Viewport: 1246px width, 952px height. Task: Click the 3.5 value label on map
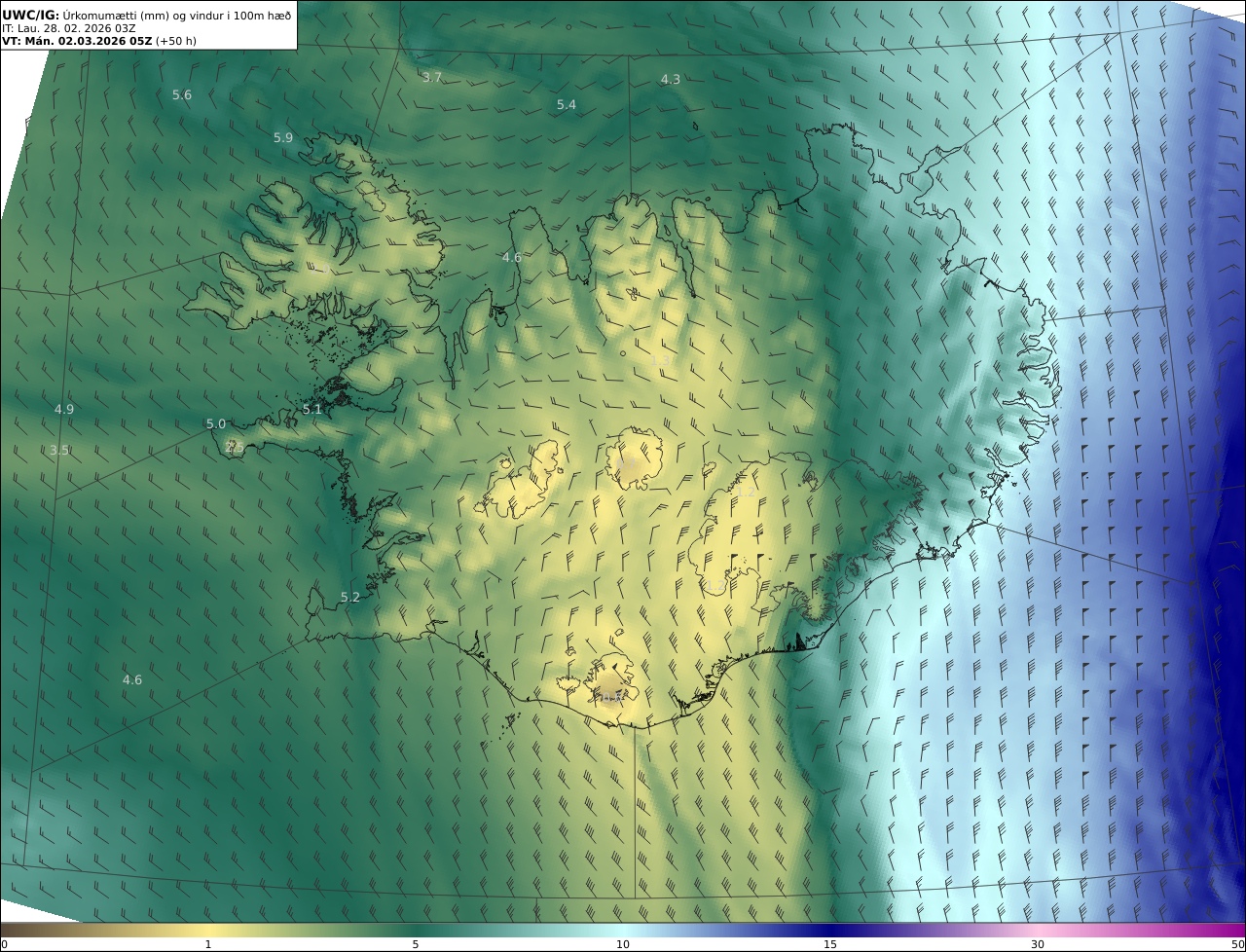coord(59,450)
